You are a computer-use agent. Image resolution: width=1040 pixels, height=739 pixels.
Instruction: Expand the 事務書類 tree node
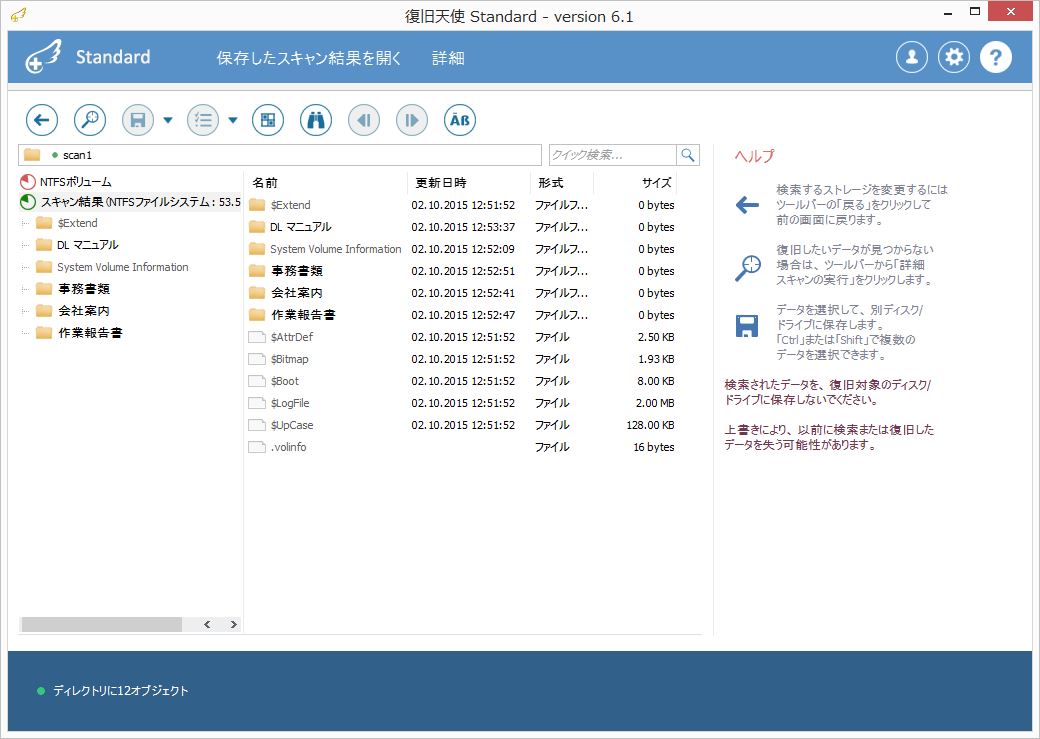click(26, 289)
